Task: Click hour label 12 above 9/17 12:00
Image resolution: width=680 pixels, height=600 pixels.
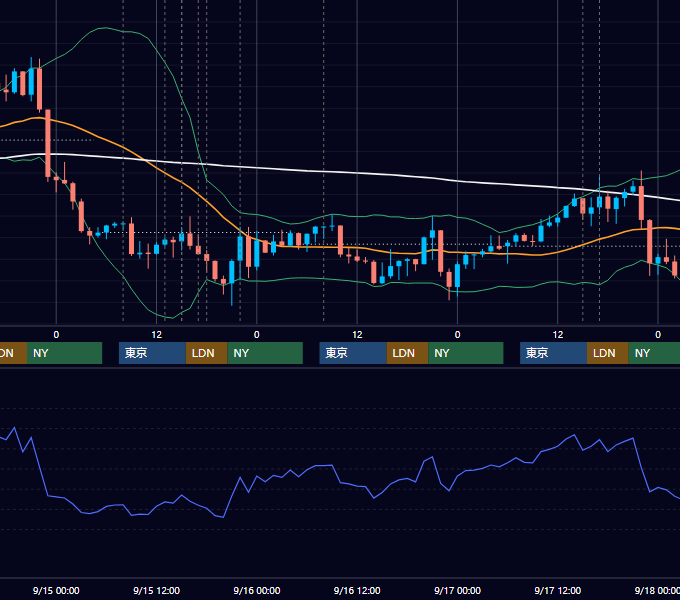Action: [558, 335]
